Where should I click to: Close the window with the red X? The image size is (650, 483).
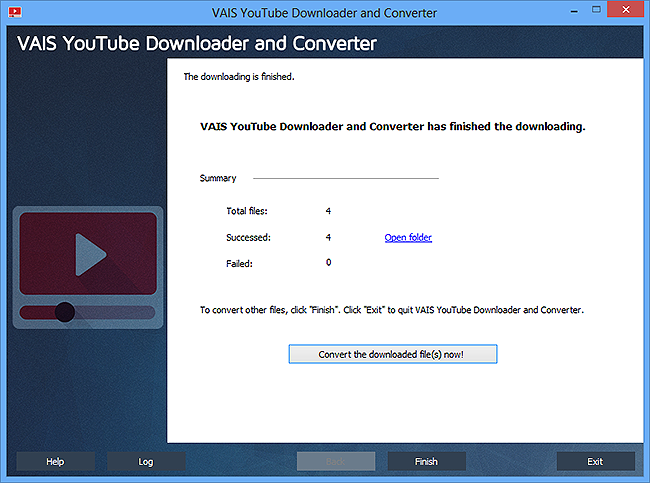click(626, 9)
